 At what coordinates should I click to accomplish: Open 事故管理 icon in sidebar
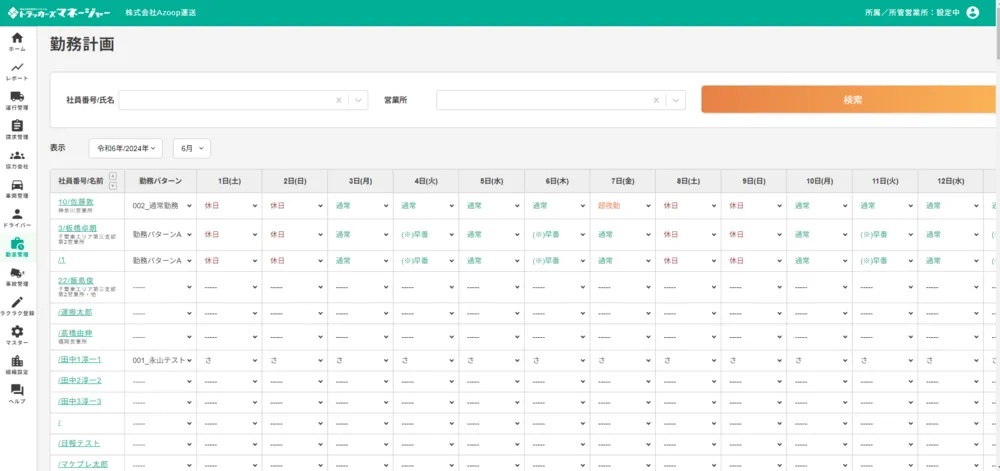point(17,273)
